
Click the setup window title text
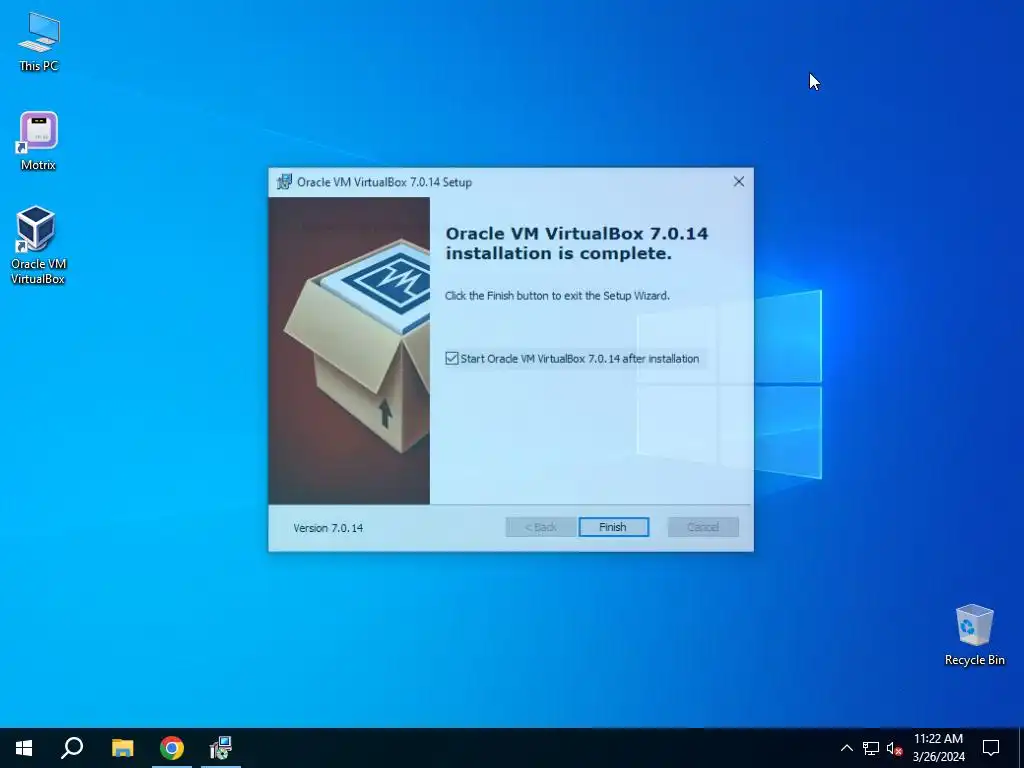coord(384,182)
